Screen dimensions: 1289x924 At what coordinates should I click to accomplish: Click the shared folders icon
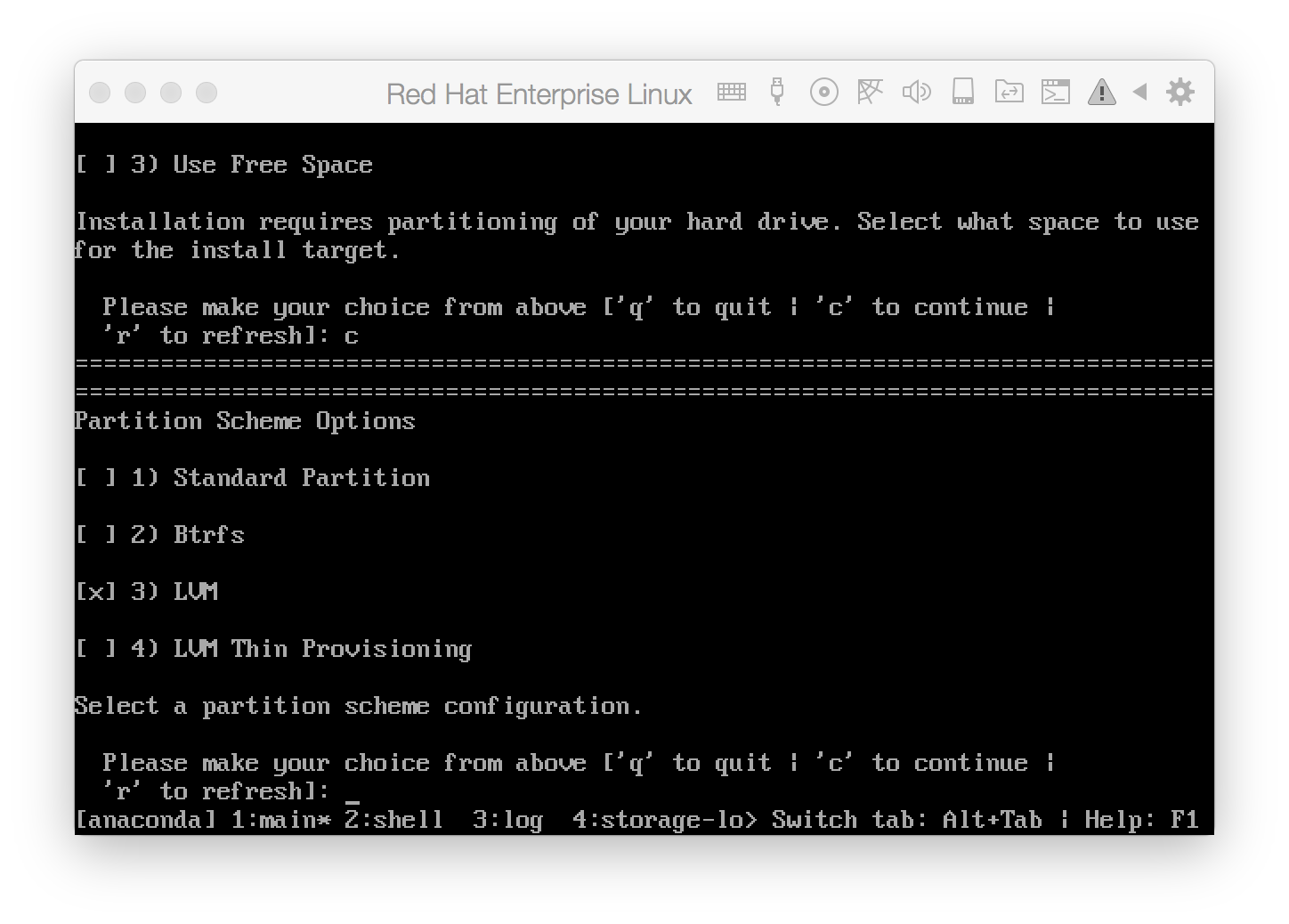(1009, 92)
